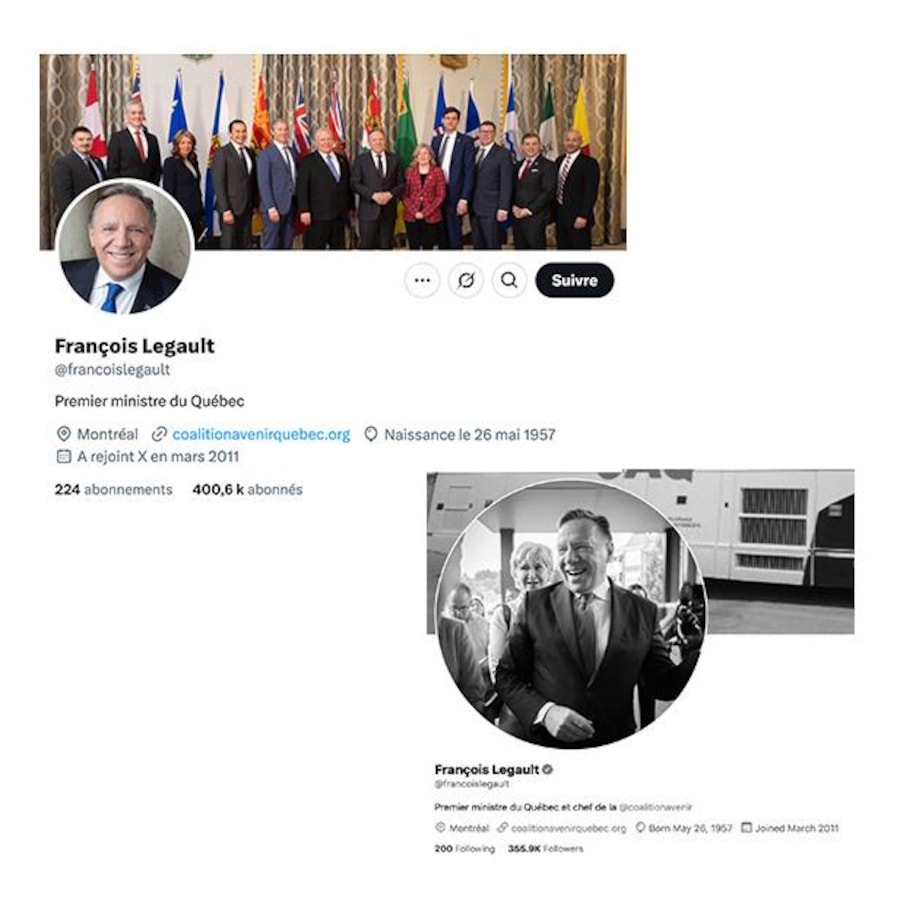Click the Montréal location pin icon
Viewport: 900px width, 900px height.
(x=64, y=434)
